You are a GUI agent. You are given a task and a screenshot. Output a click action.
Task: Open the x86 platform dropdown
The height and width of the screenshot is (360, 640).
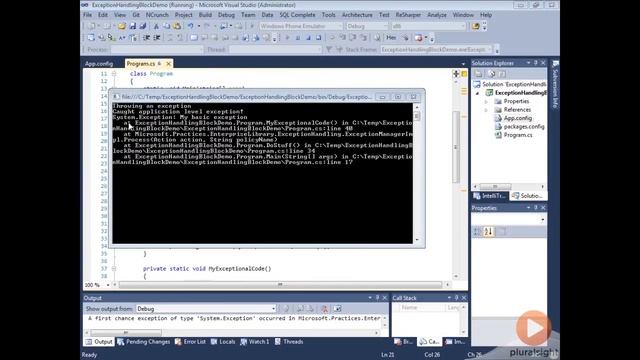[x=428, y=26]
